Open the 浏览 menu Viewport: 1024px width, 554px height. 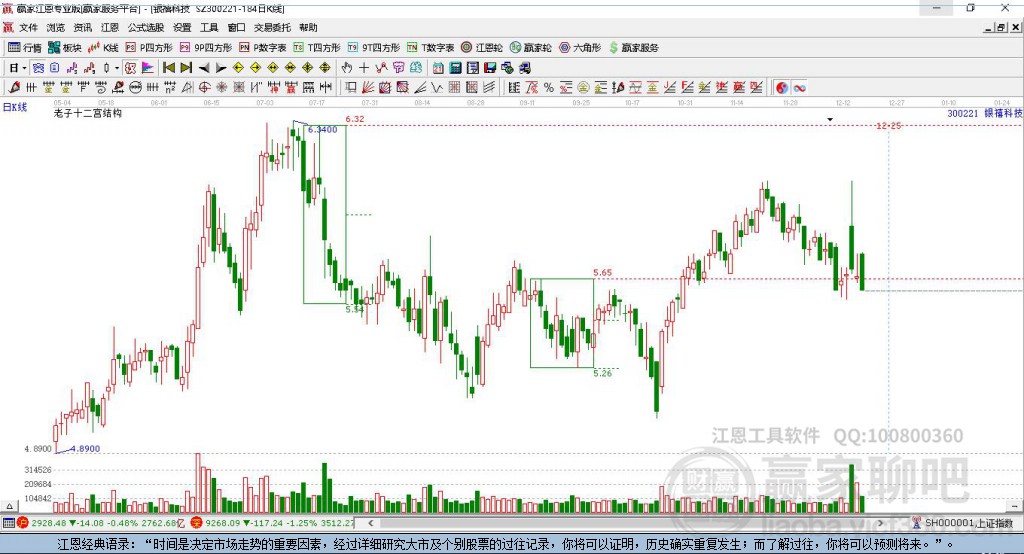56,27
